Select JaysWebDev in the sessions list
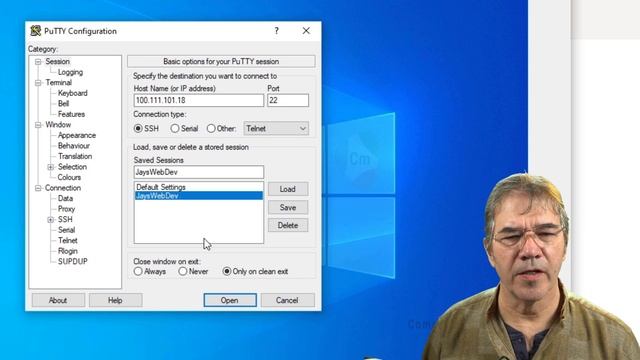 click(198, 196)
